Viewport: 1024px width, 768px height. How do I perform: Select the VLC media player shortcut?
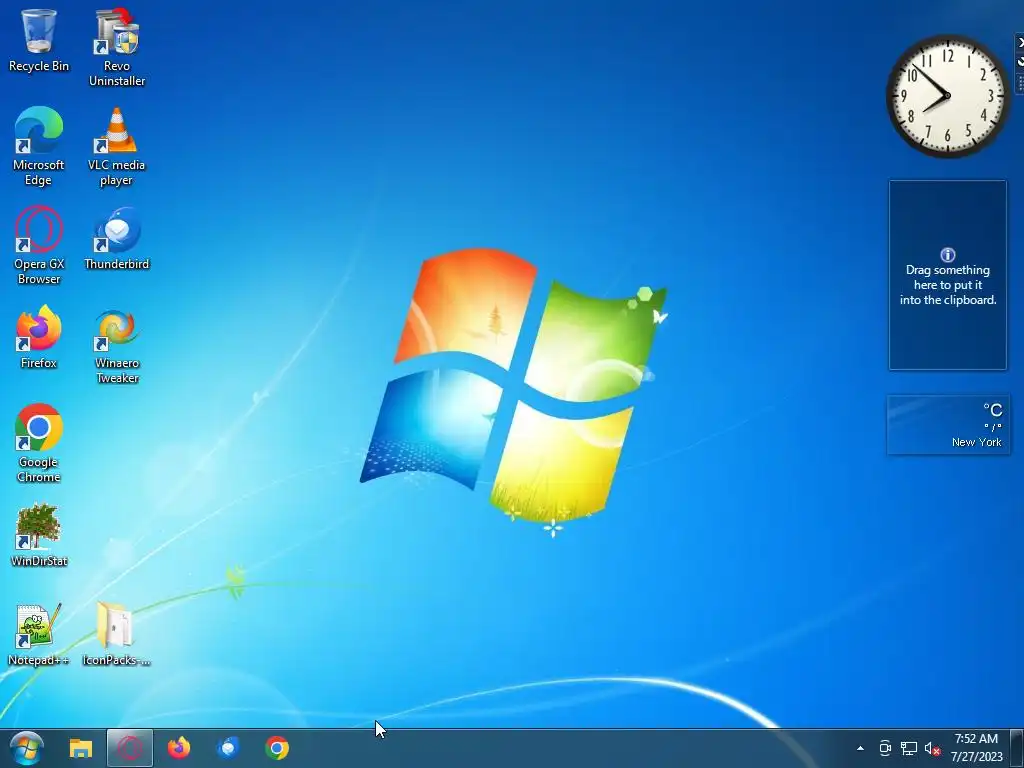tap(117, 146)
